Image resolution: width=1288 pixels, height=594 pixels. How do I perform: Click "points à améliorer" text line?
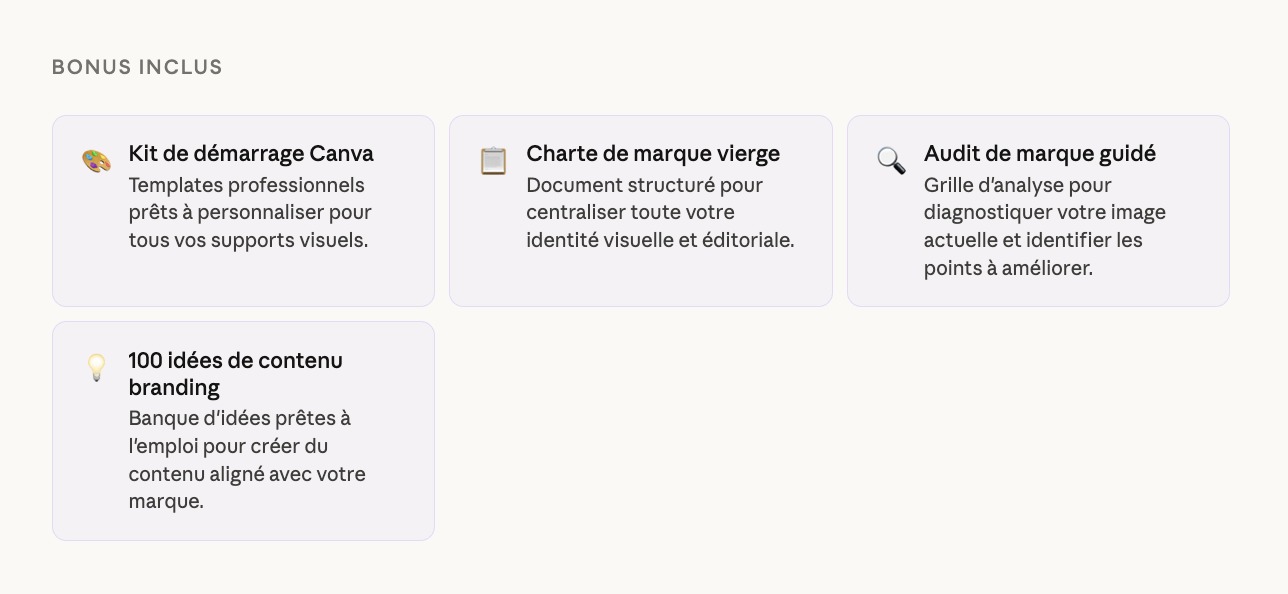[1008, 269]
